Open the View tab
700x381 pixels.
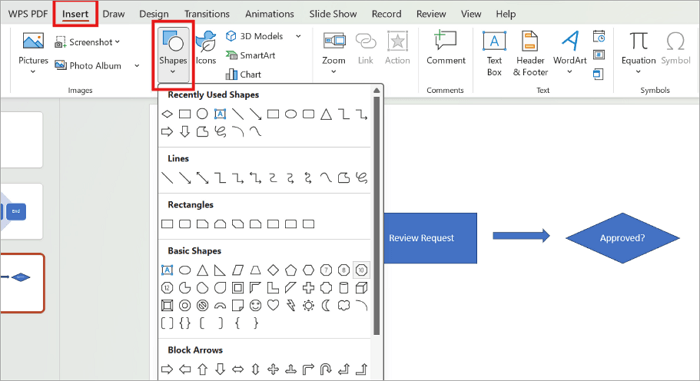471,14
